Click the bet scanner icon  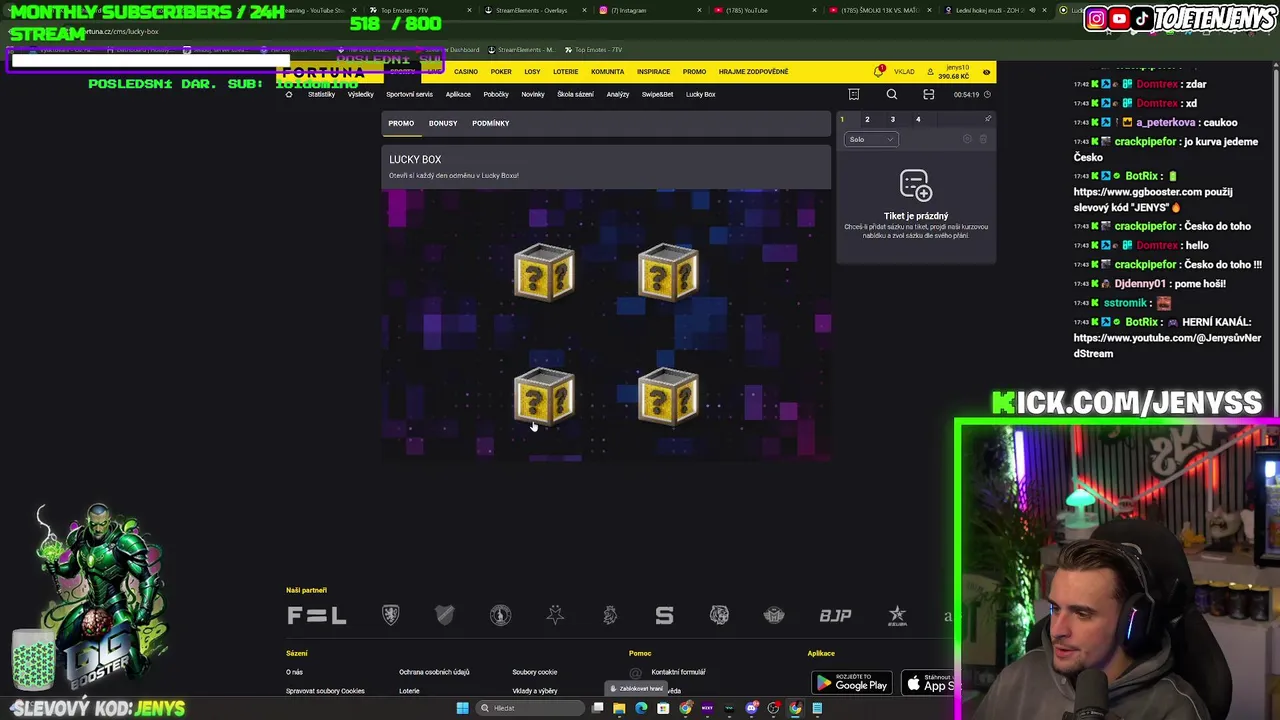[929, 94]
